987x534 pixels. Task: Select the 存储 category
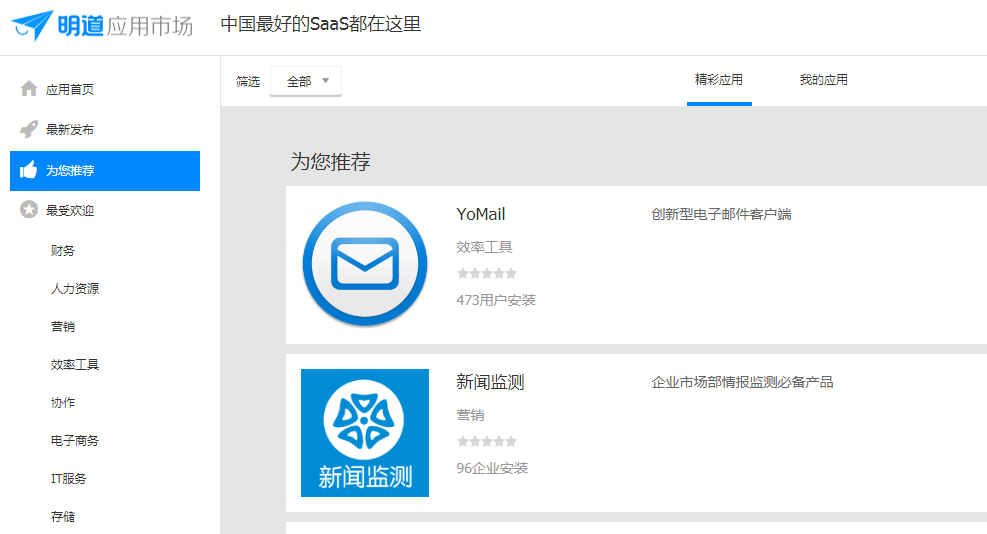63,516
